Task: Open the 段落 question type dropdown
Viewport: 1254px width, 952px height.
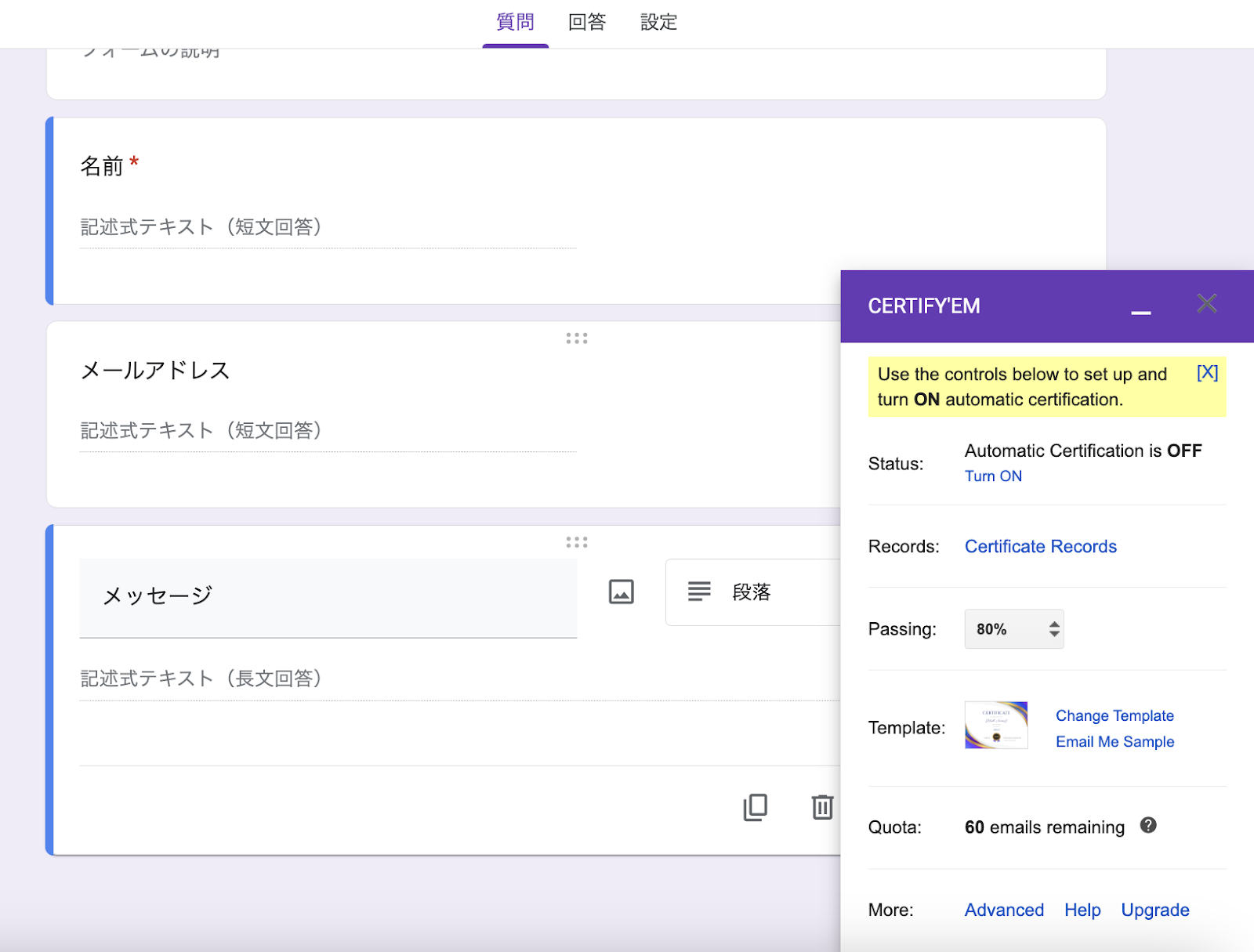Action: (x=752, y=592)
